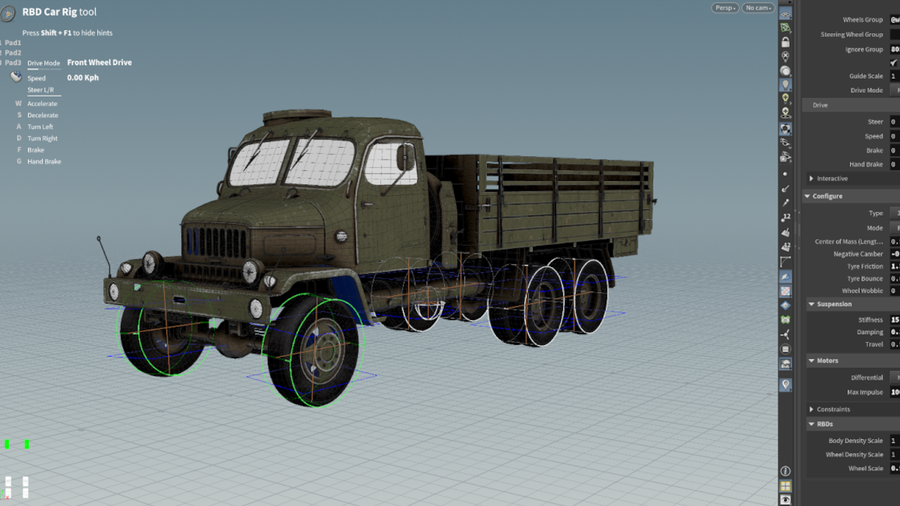This screenshot has height=506, width=900.
Task: Open the Differential dropdown under Motors
Action: 895,377
